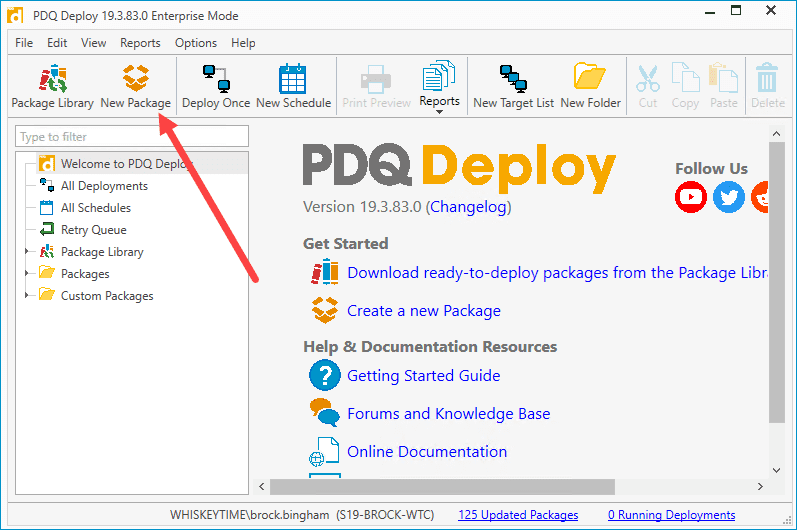The height and width of the screenshot is (530, 797).
Task: Select the Custom Packages folder
Action: (107, 296)
